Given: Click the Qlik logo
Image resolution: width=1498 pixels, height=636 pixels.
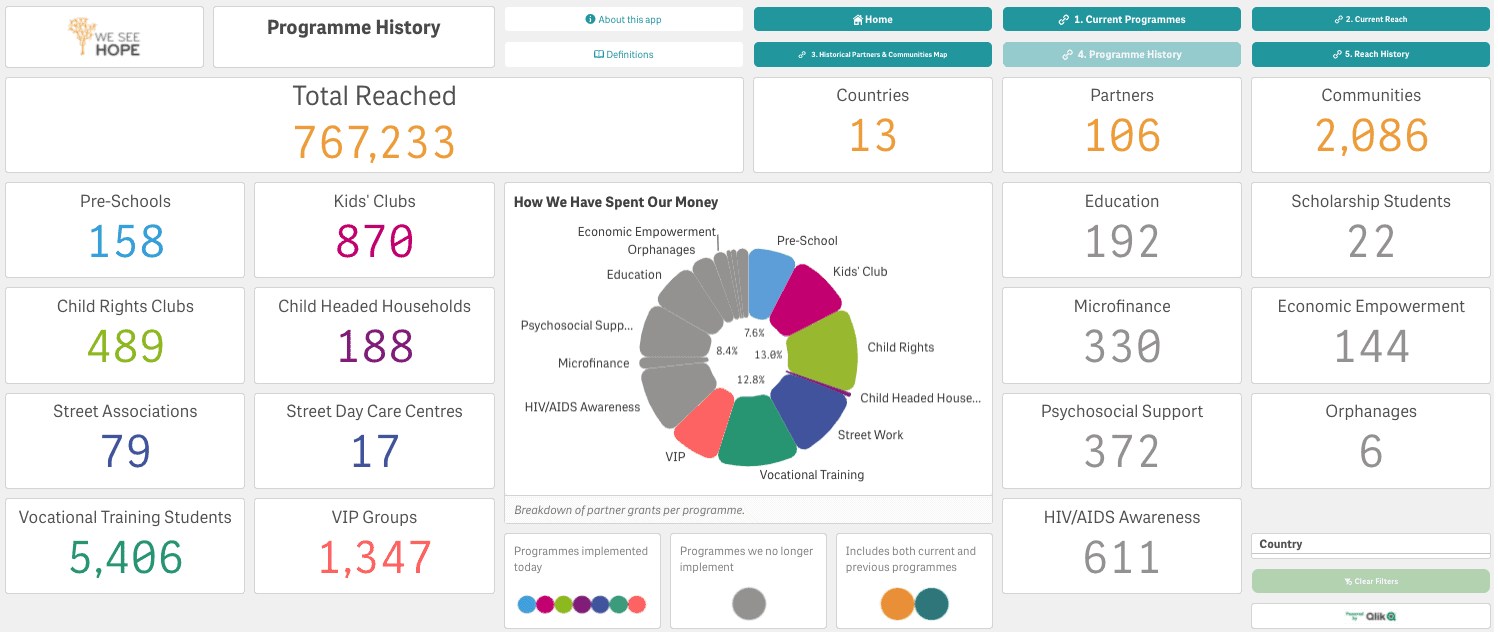Looking at the screenshot, I should (1370, 616).
